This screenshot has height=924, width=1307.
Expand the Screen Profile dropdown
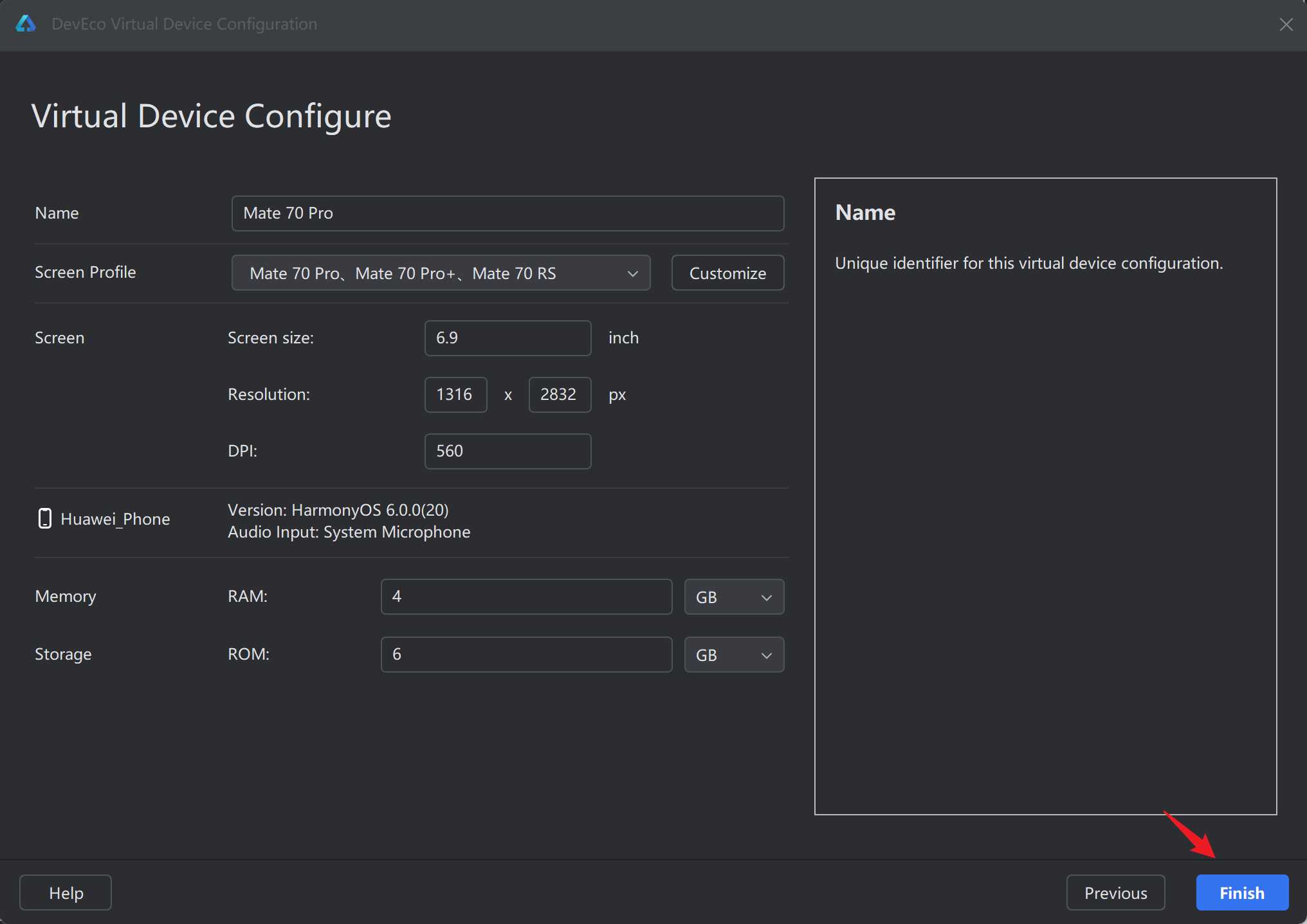coord(441,273)
